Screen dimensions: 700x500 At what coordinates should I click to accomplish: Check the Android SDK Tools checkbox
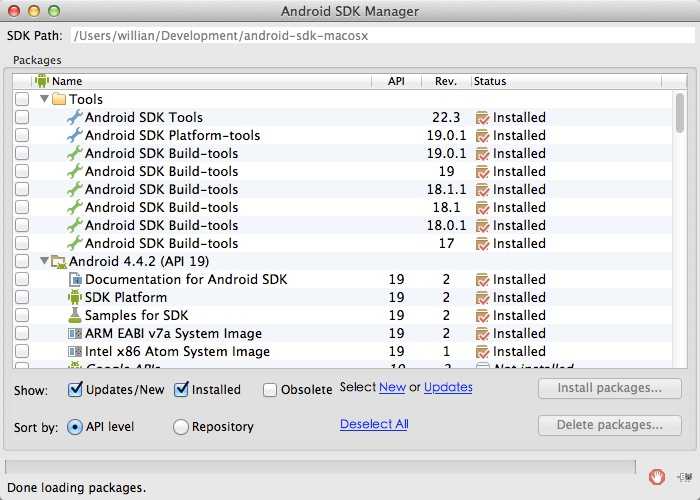(22, 117)
